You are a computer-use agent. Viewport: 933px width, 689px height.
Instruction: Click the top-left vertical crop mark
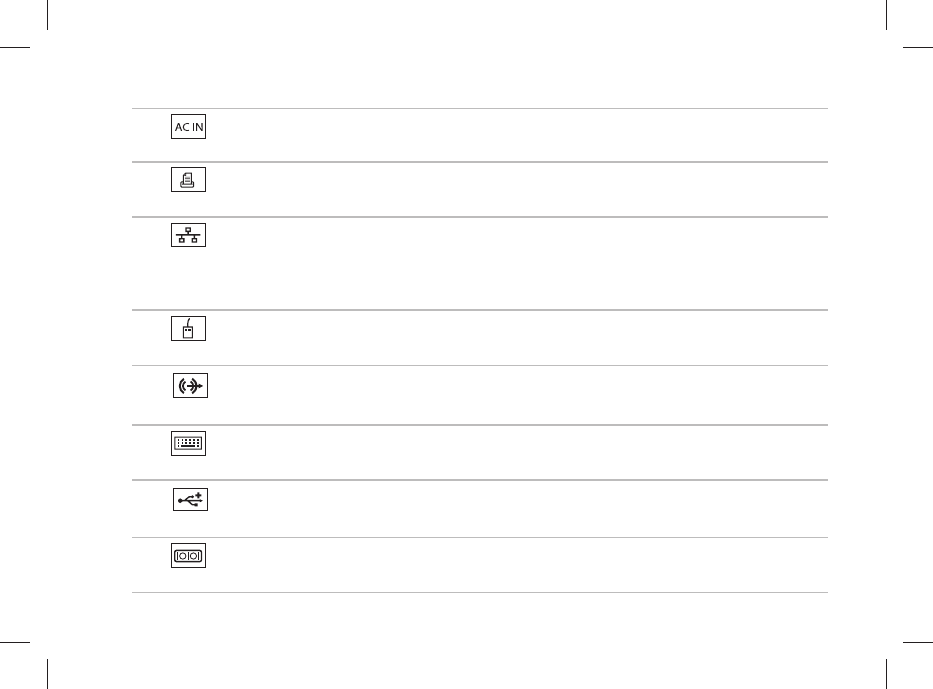48,15
